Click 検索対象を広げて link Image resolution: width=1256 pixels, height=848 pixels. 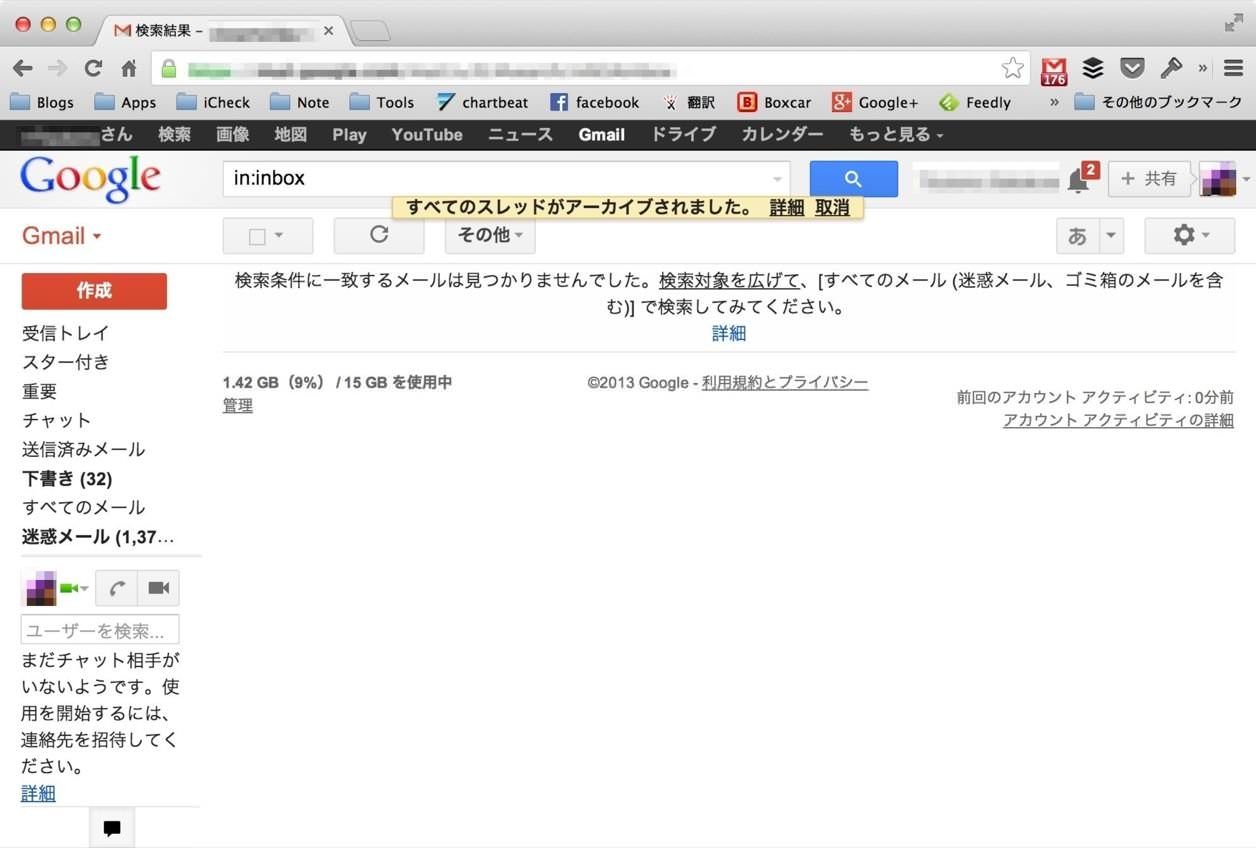click(x=729, y=280)
